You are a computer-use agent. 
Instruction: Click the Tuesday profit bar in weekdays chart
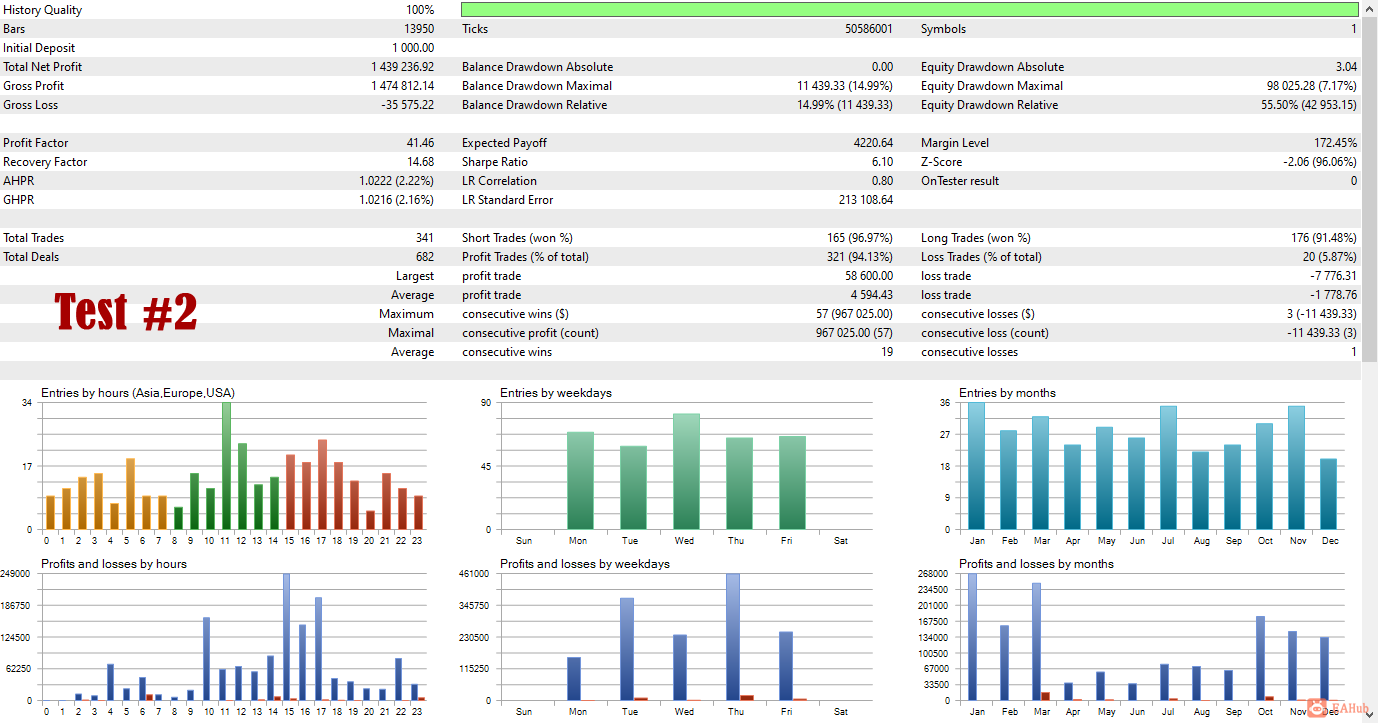[627, 649]
